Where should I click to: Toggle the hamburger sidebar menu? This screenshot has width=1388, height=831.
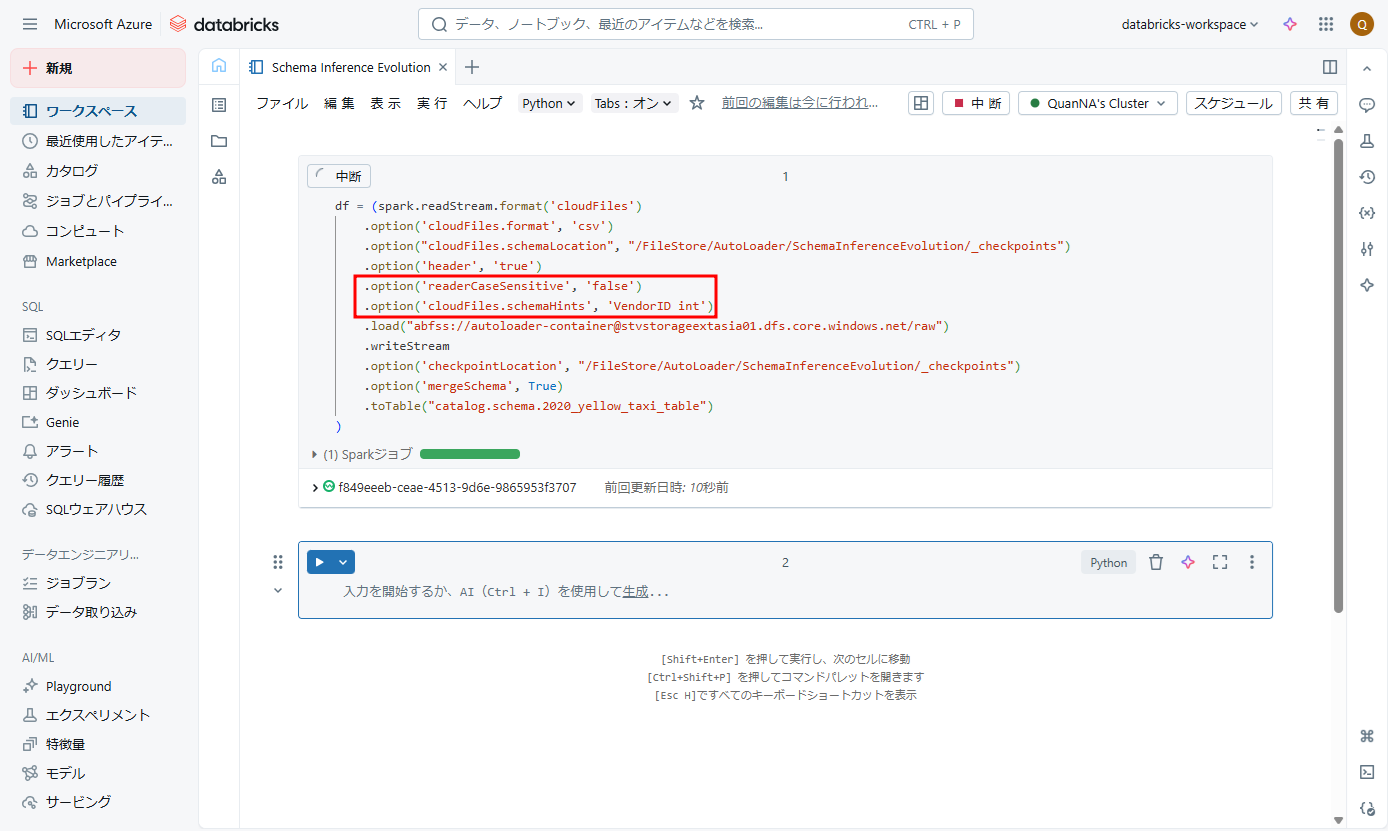[30, 24]
